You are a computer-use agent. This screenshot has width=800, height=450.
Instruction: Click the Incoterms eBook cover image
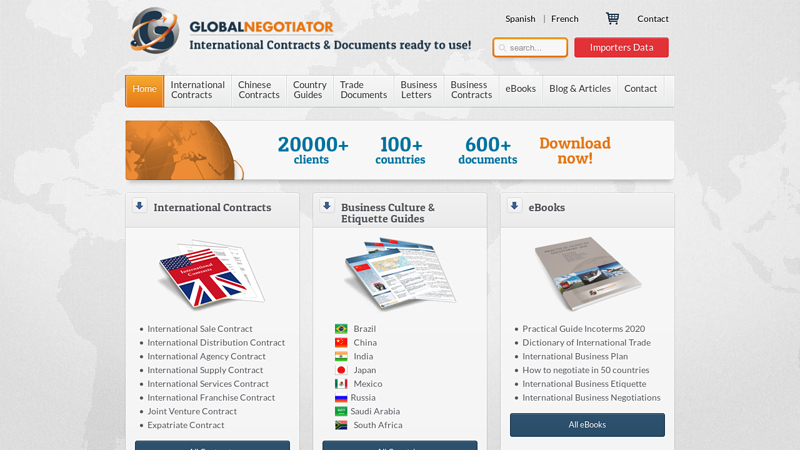pos(588,273)
